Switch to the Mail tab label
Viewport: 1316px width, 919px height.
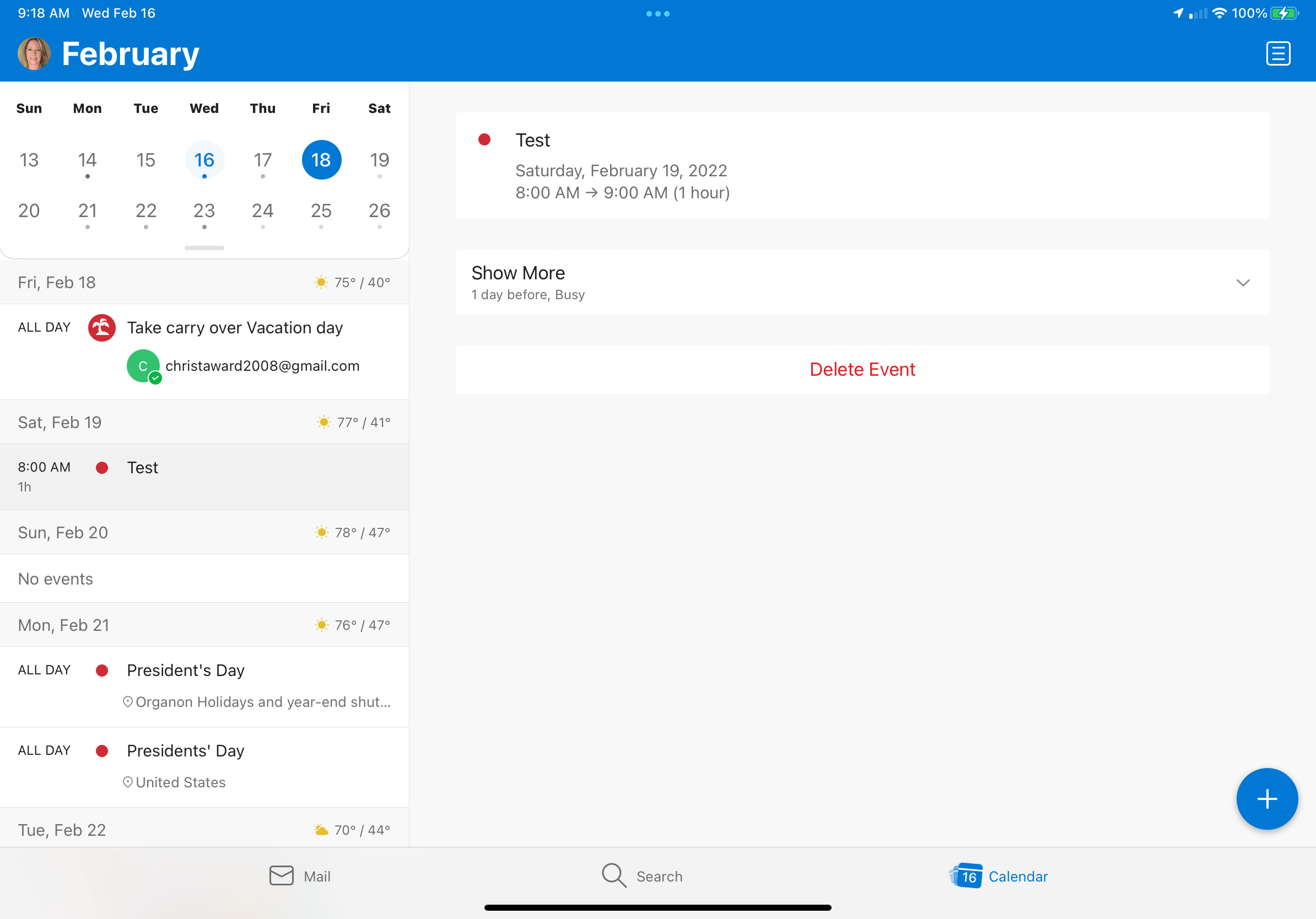coord(317,876)
